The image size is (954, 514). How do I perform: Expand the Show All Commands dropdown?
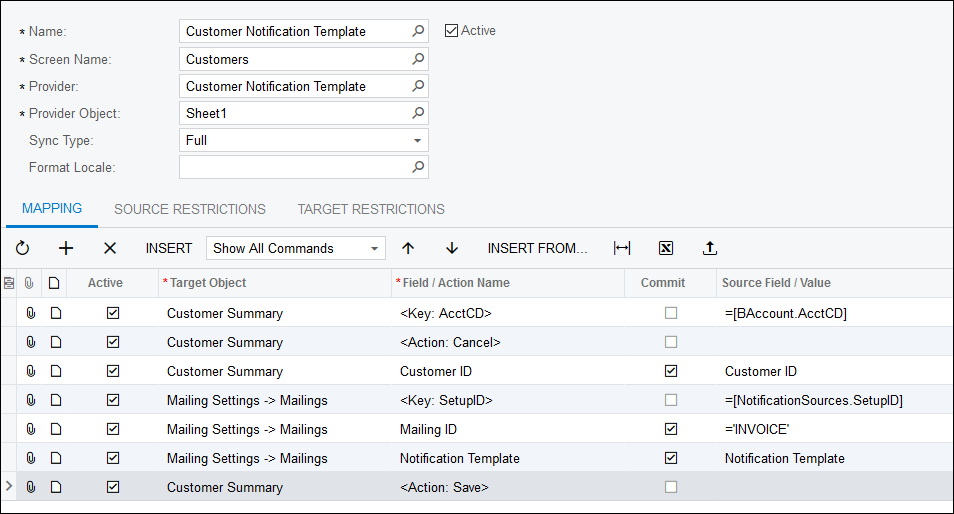[375, 248]
